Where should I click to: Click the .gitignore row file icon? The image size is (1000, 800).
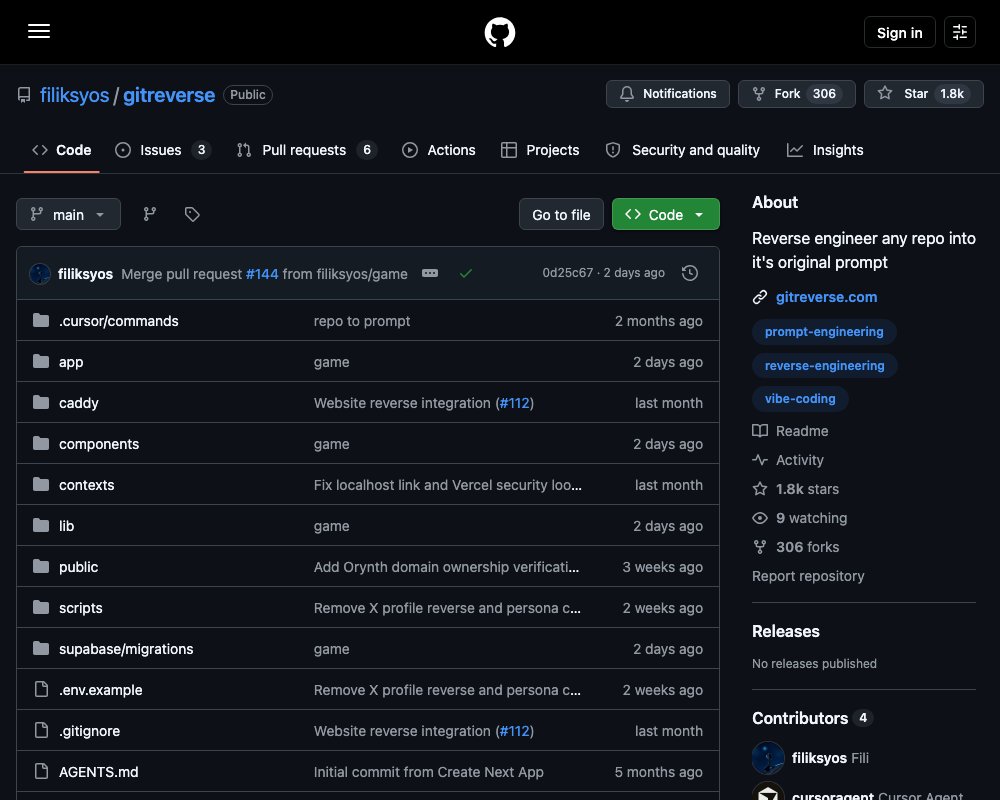[x=41, y=730]
